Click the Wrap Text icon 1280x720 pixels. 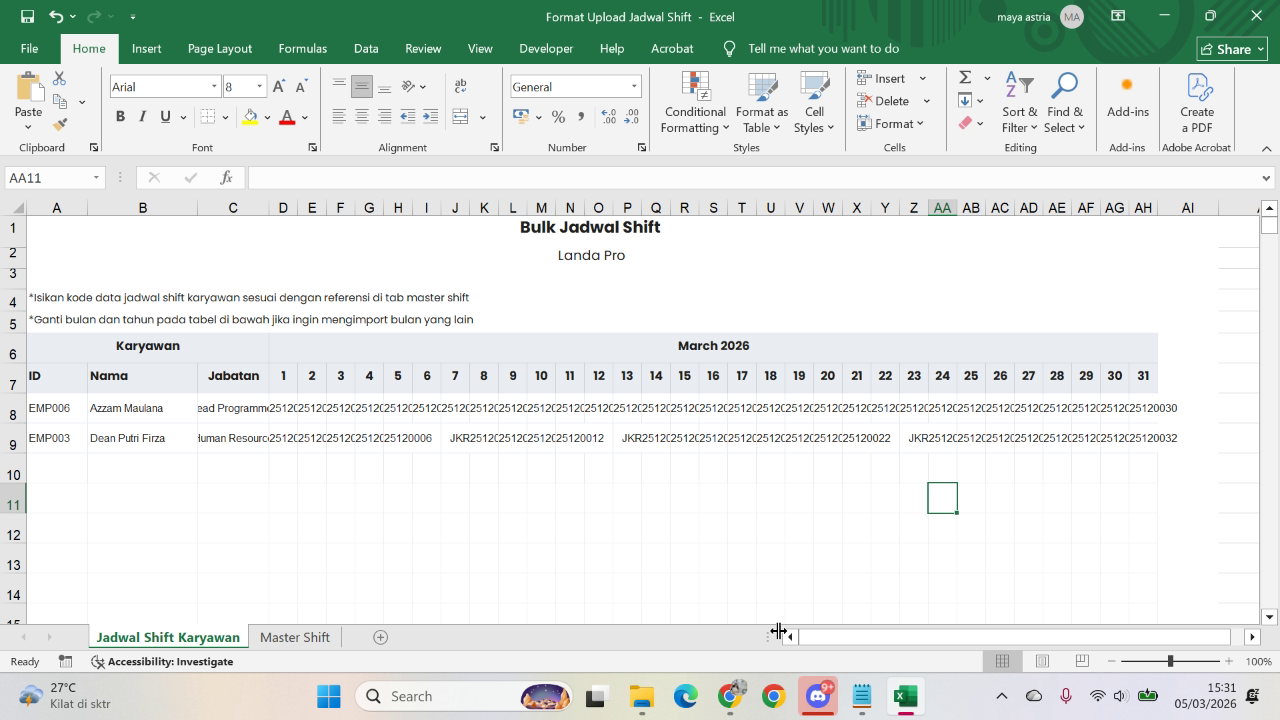pos(460,87)
